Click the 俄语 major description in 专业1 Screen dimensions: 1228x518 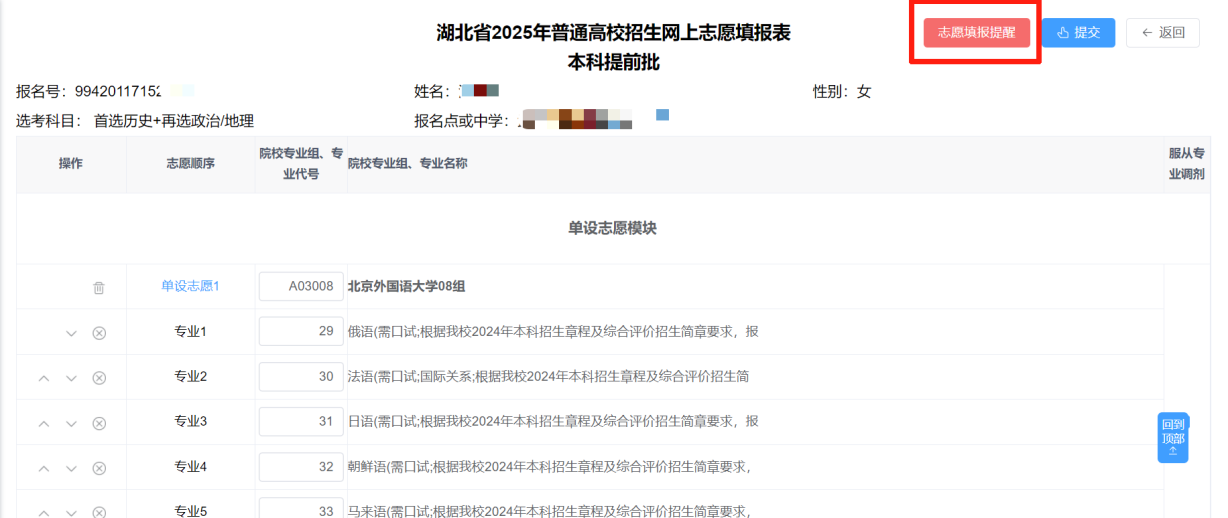(553, 331)
